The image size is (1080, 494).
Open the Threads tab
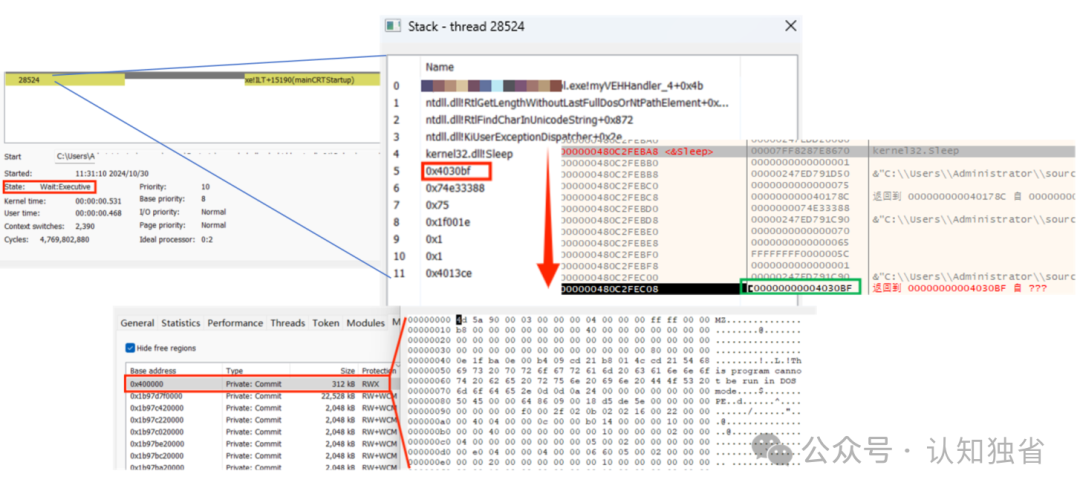(288, 323)
